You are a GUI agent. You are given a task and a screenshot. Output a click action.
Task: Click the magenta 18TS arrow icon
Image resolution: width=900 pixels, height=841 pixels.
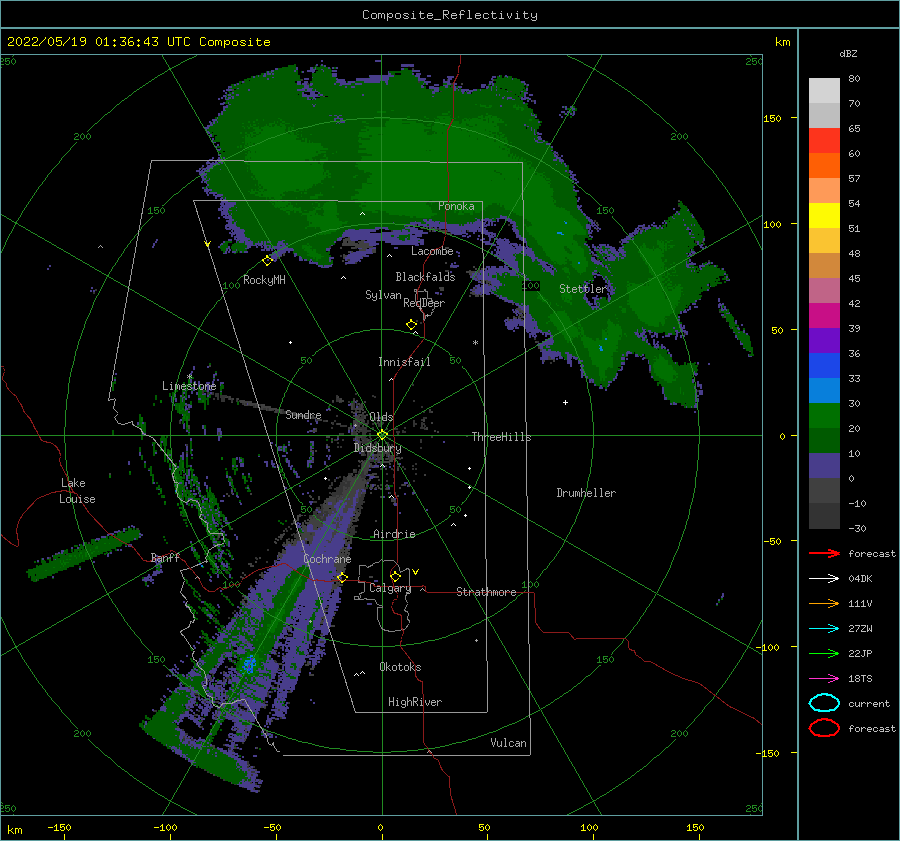824,679
